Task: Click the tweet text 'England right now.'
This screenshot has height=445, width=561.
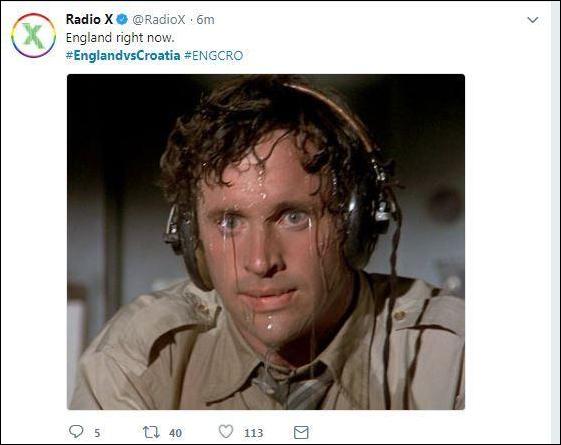Action: (120, 38)
